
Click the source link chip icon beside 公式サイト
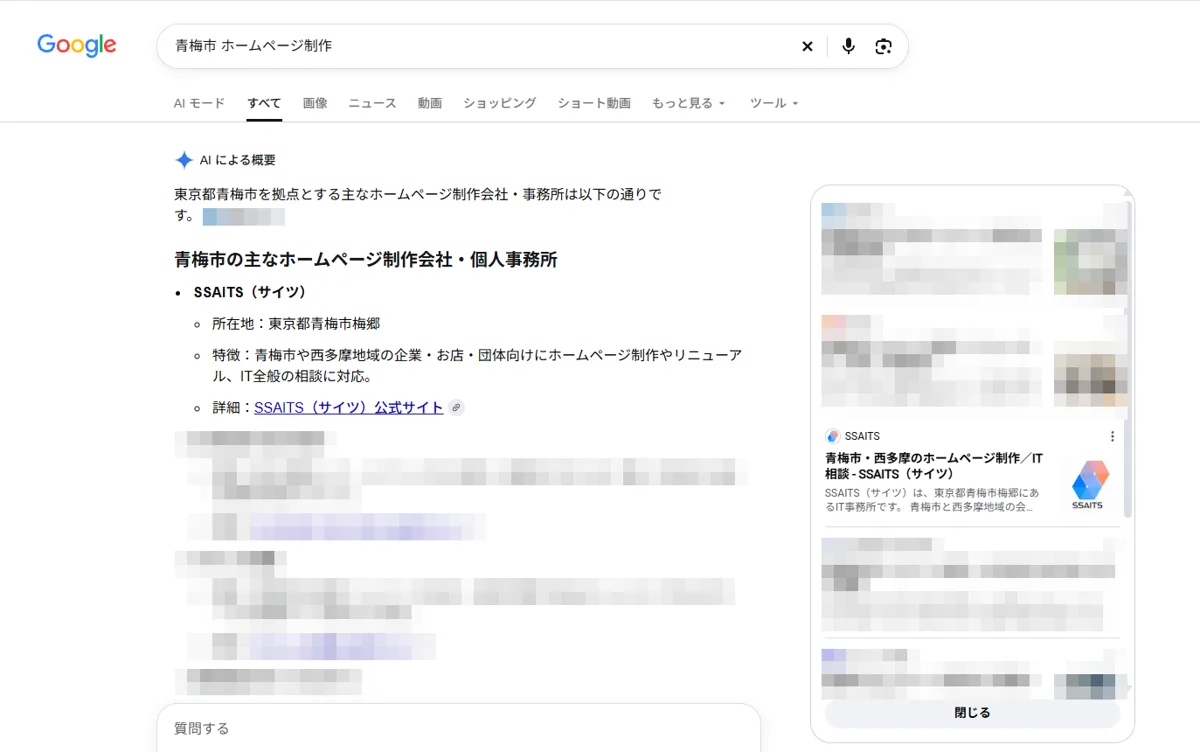(x=456, y=407)
